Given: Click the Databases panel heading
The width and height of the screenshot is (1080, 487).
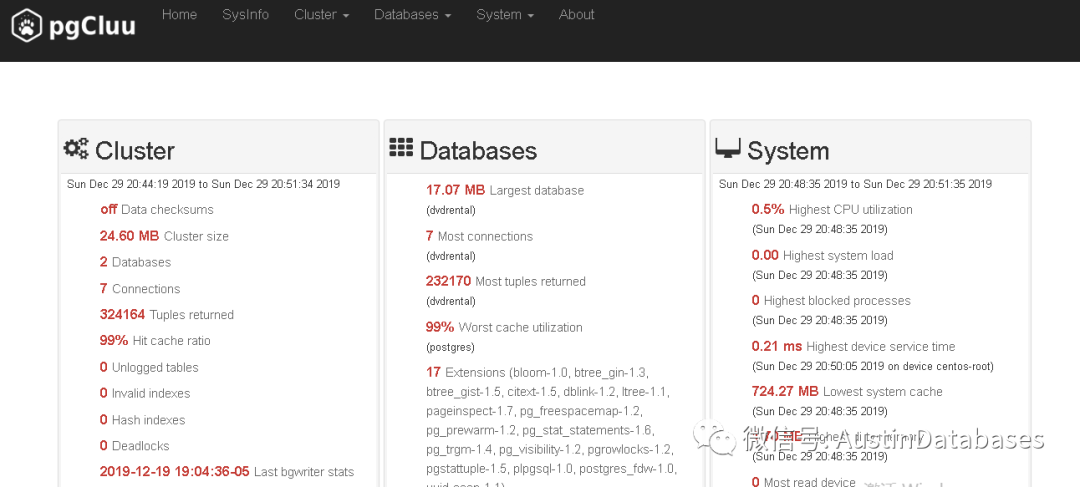Looking at the screenshot, I should point(478,151).
